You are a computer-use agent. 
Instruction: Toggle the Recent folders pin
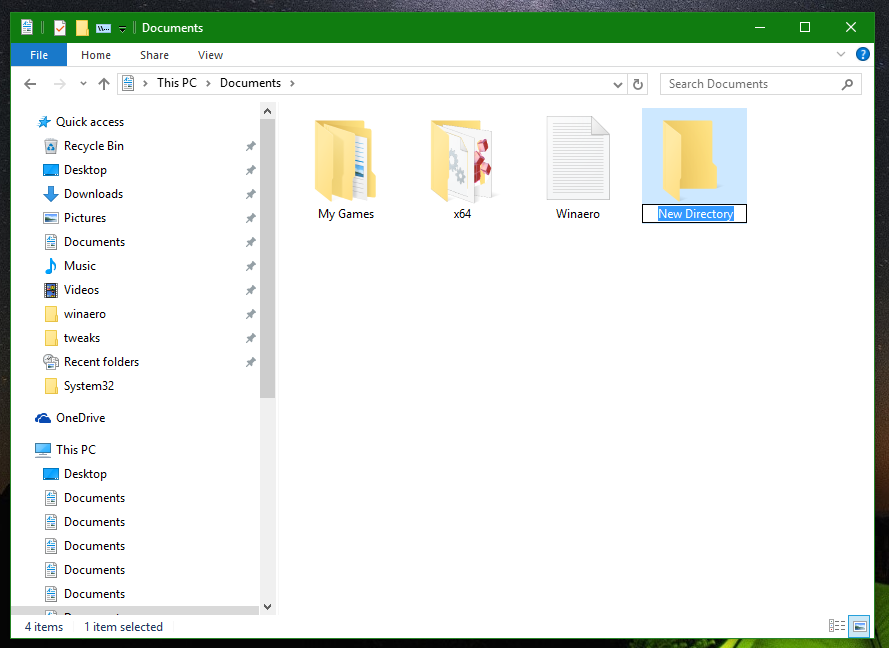254,361
